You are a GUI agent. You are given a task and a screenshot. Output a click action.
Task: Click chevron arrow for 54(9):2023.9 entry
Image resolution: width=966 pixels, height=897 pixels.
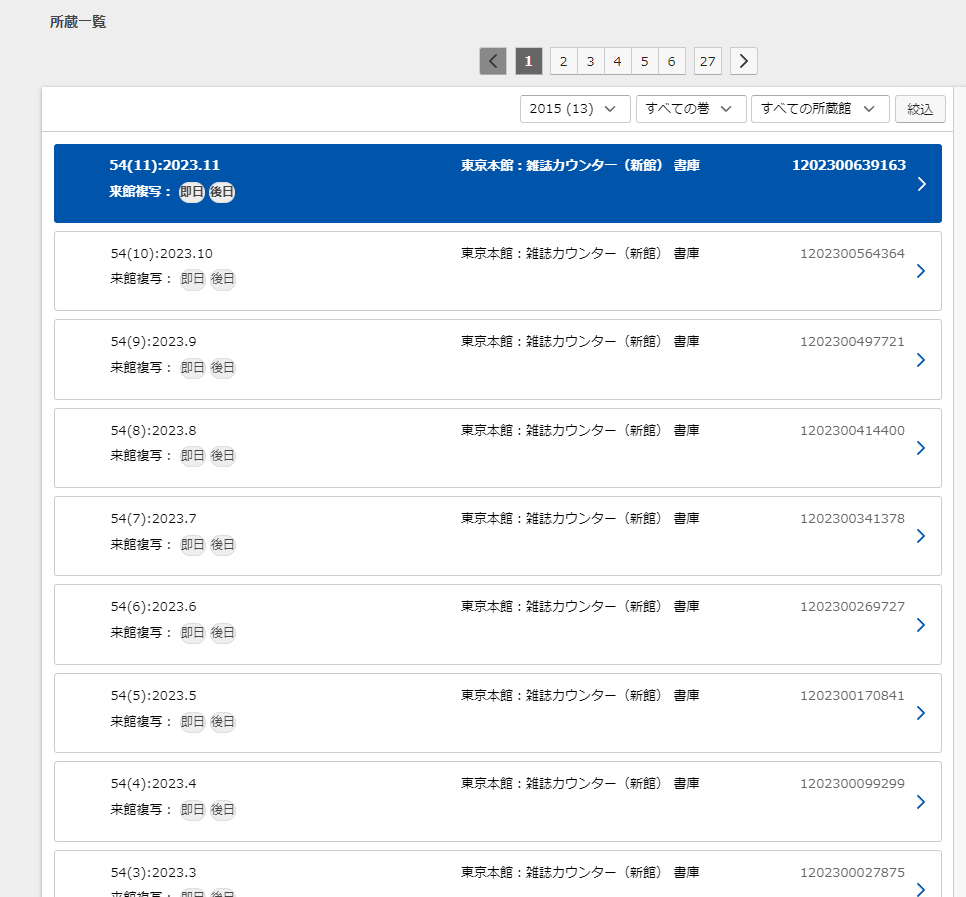[921, 360]
